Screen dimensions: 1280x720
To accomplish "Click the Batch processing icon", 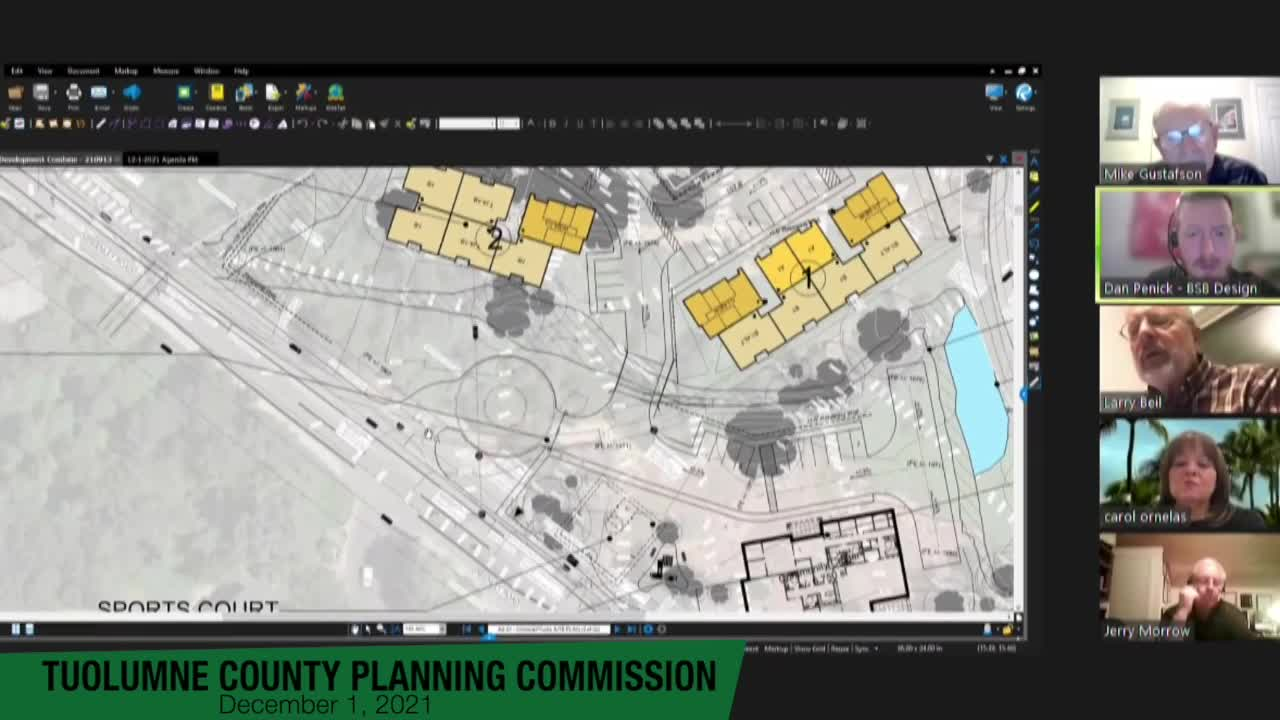I will pos(243,93).
